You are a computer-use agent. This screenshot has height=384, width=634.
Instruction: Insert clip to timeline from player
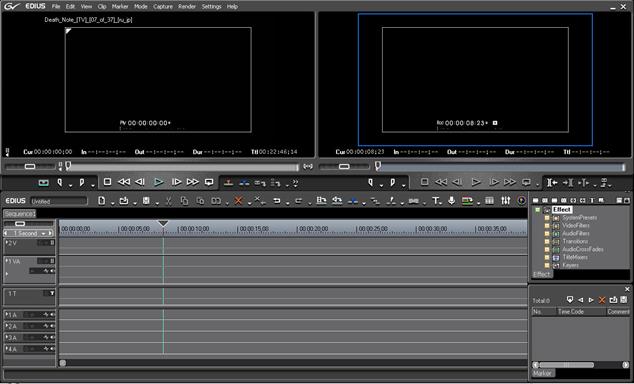228,183
